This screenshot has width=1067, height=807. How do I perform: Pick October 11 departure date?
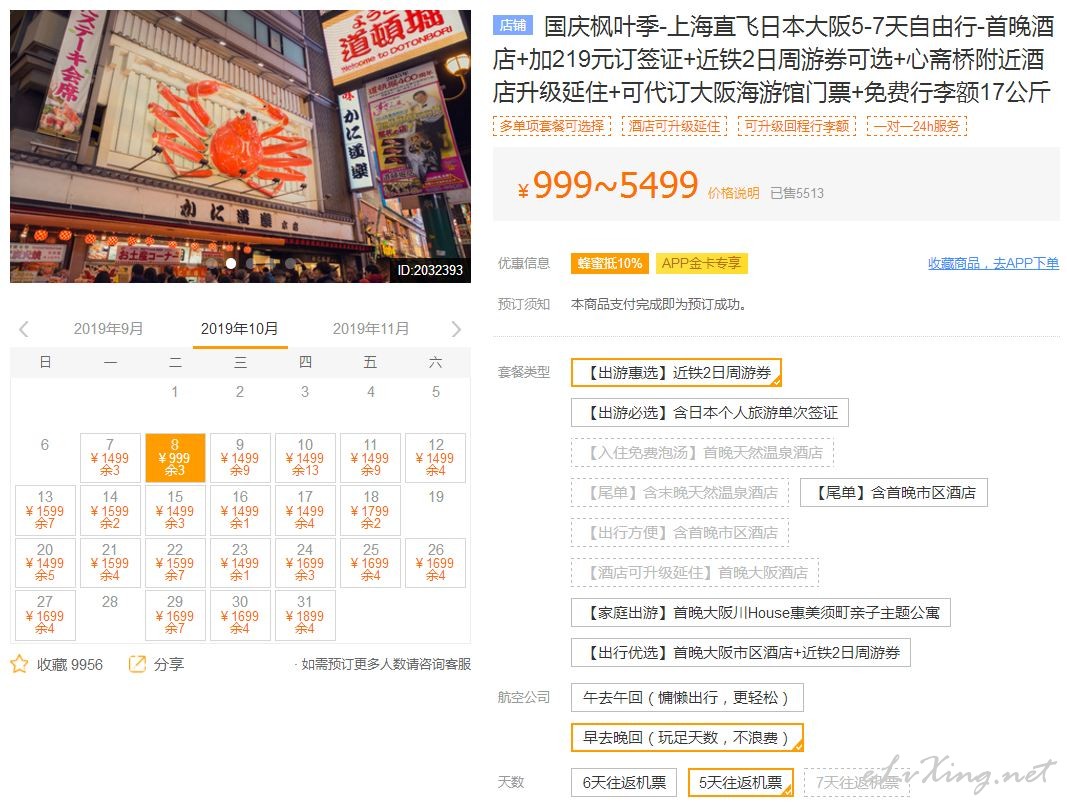coord(370,457)
